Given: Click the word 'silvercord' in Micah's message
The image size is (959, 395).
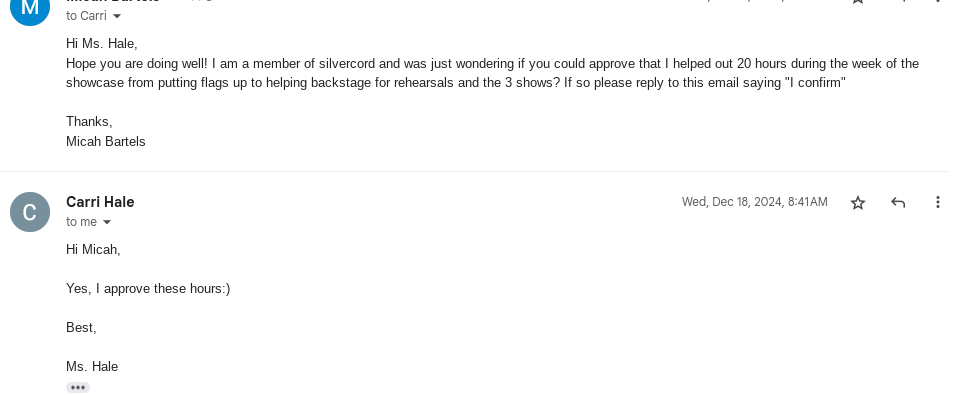Looking at the screenshot, I should pos(347,64).
